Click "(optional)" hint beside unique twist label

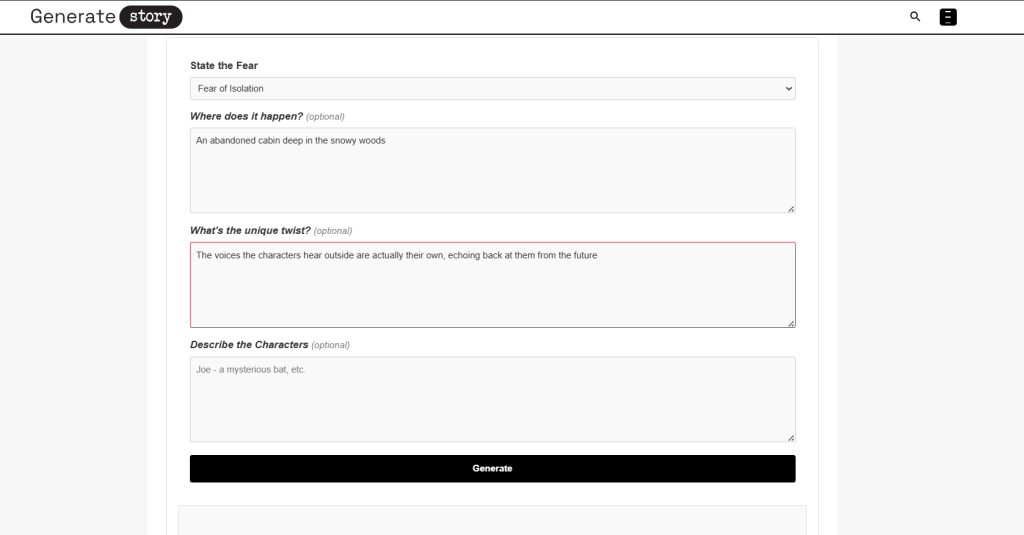(333, 231)
